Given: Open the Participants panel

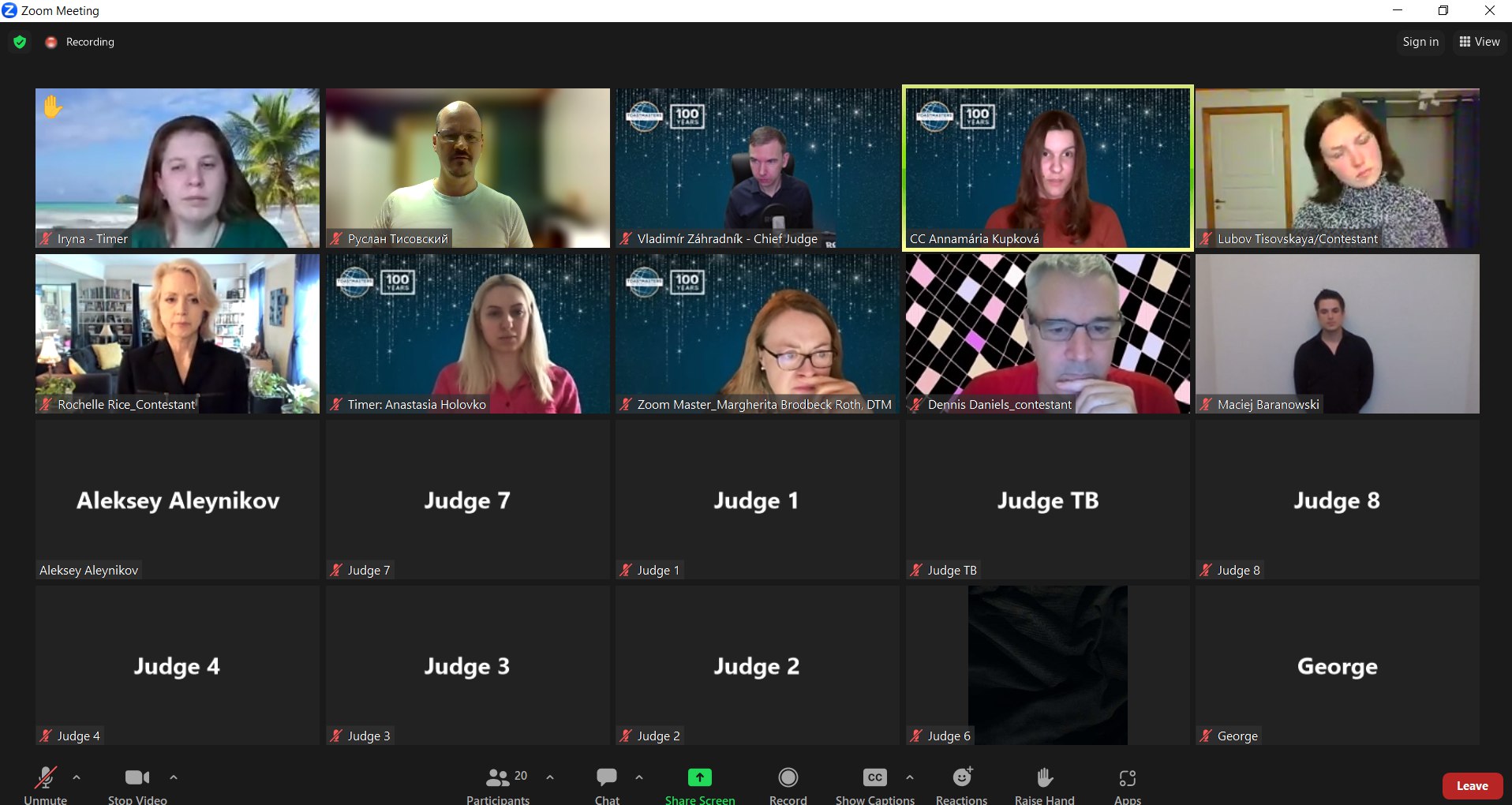Looking at the screenshot, I should [x=498, y=778].
